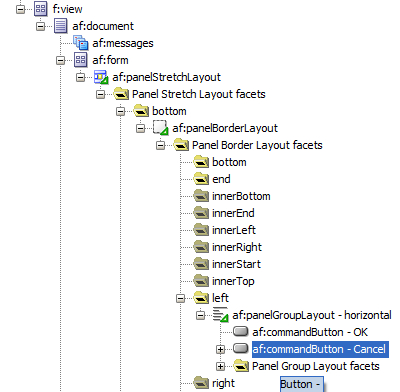Click the af:panelBorderLayout dashed-box icon
Screen dimensions: 400x392
[161, 128]
